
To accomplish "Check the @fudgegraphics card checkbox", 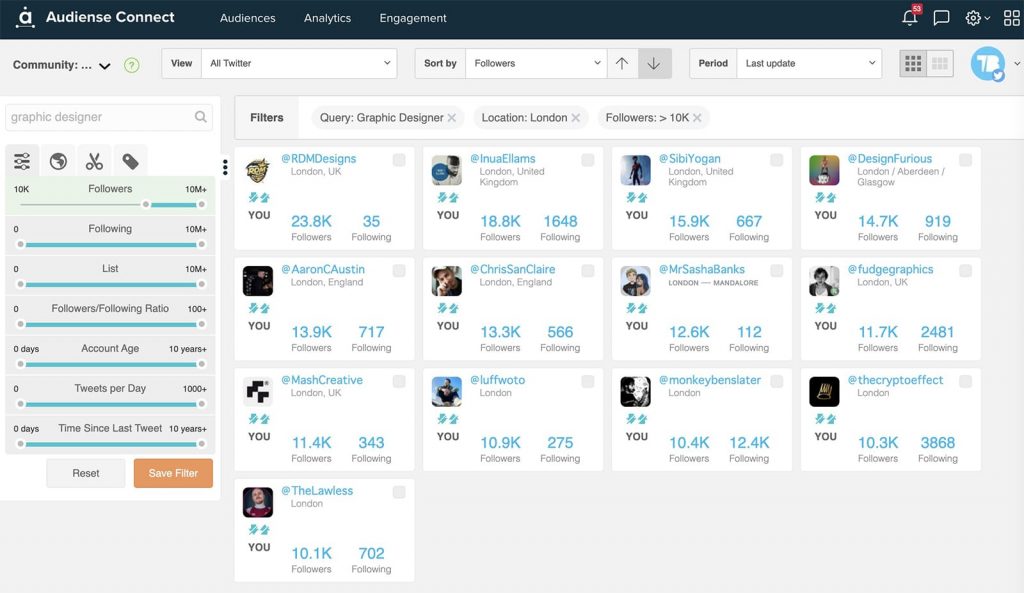I will (965, 270).
